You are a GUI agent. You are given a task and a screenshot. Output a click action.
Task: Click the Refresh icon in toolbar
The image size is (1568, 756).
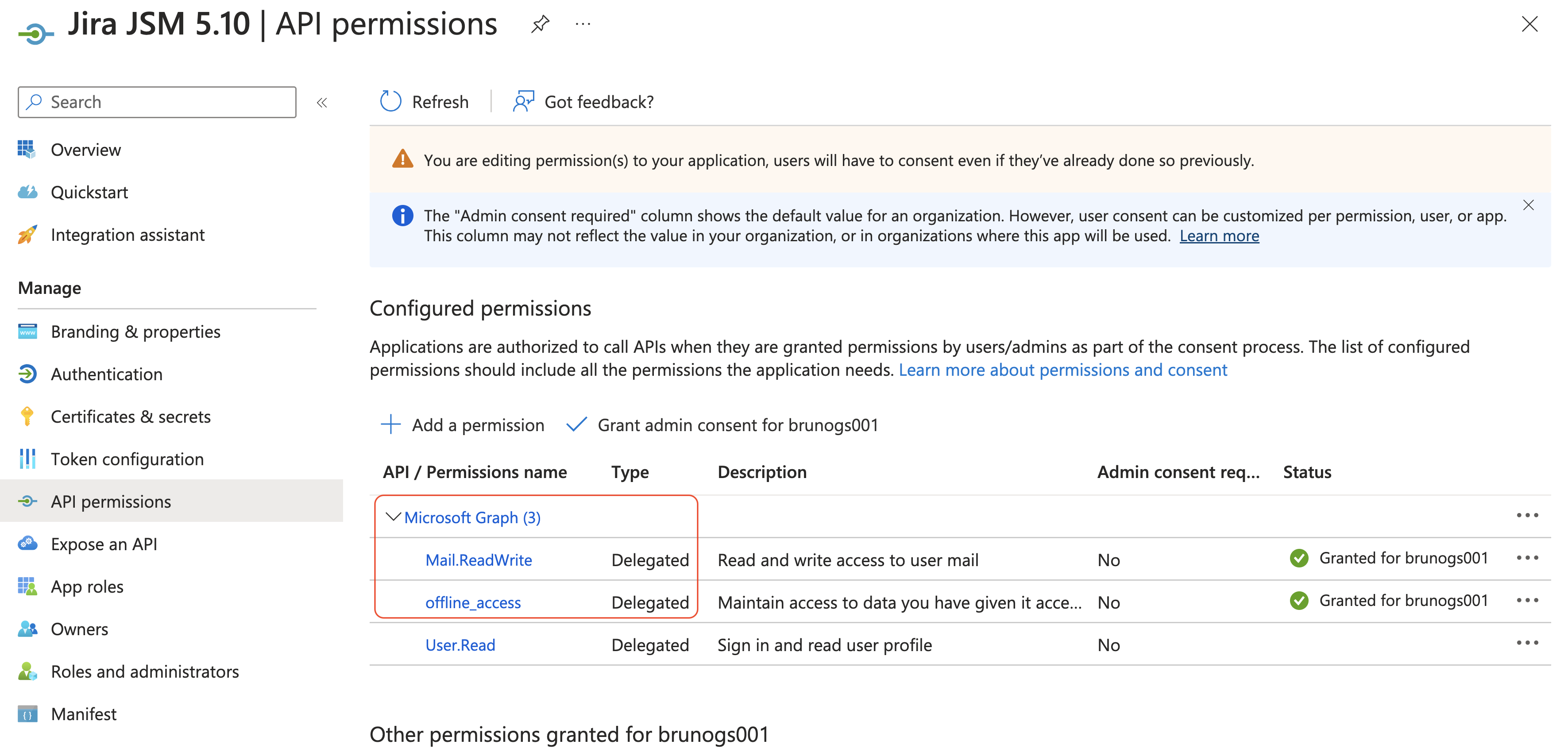[x=391, y=102]
